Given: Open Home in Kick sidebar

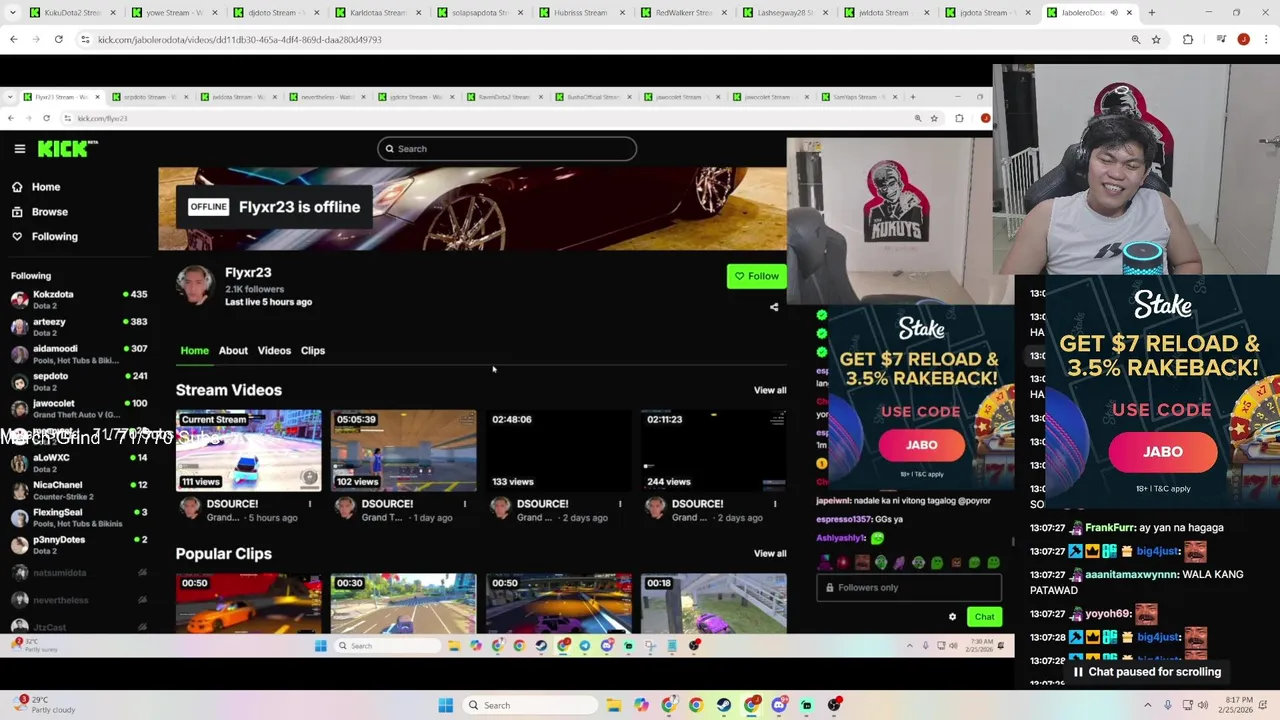Looking at the screenshot, I should click(45, 187).
